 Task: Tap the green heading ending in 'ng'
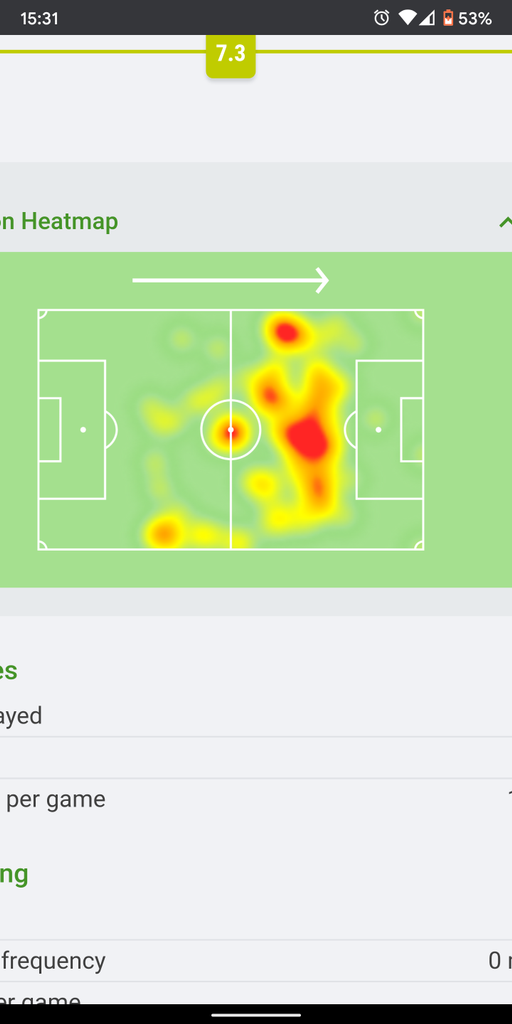[14, 874]
